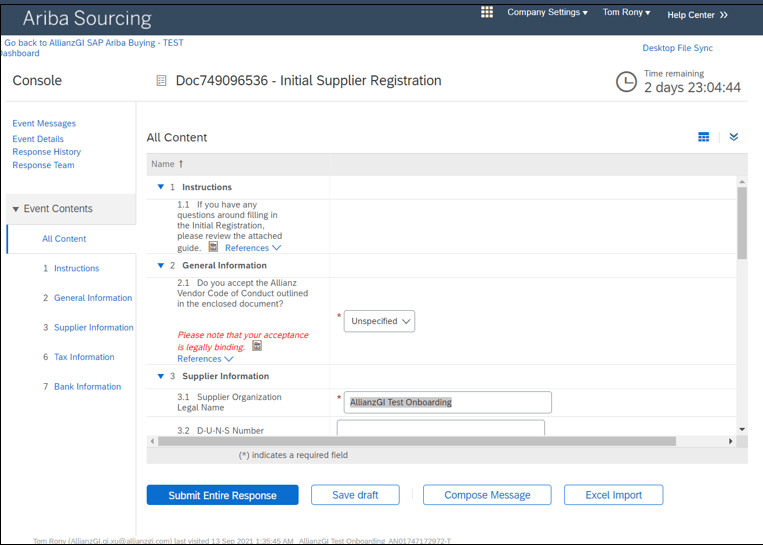Click the Supplier Organization Legal Name field

tap(448, 402)
